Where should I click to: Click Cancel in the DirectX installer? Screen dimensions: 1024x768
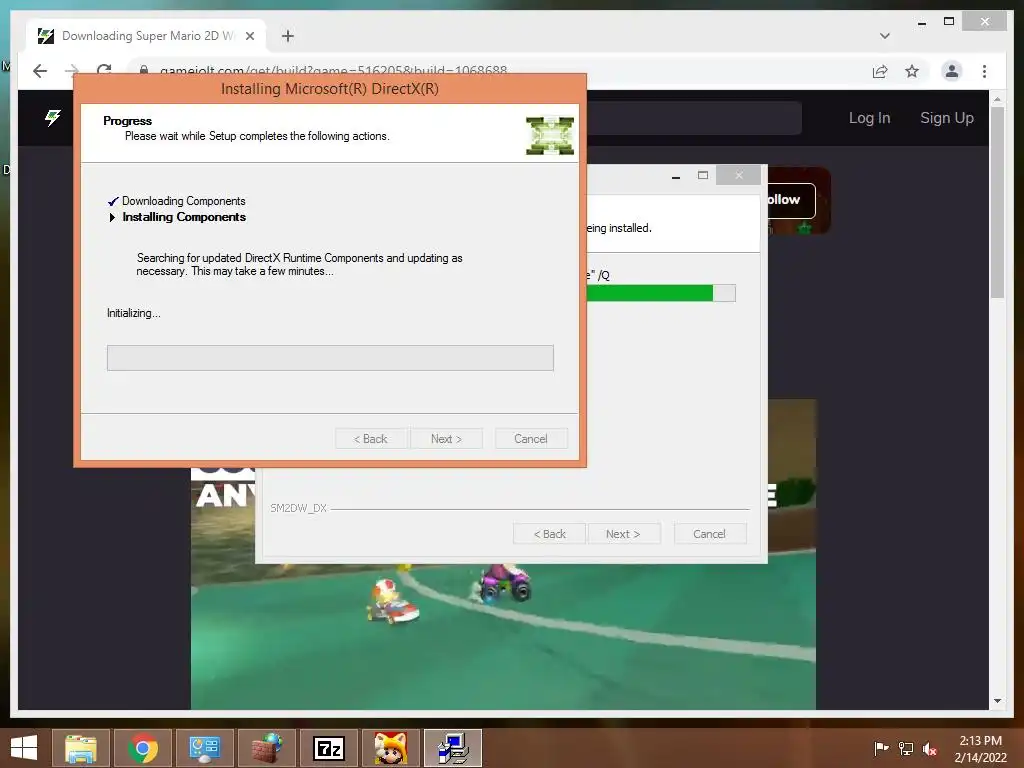coord(531,439)
